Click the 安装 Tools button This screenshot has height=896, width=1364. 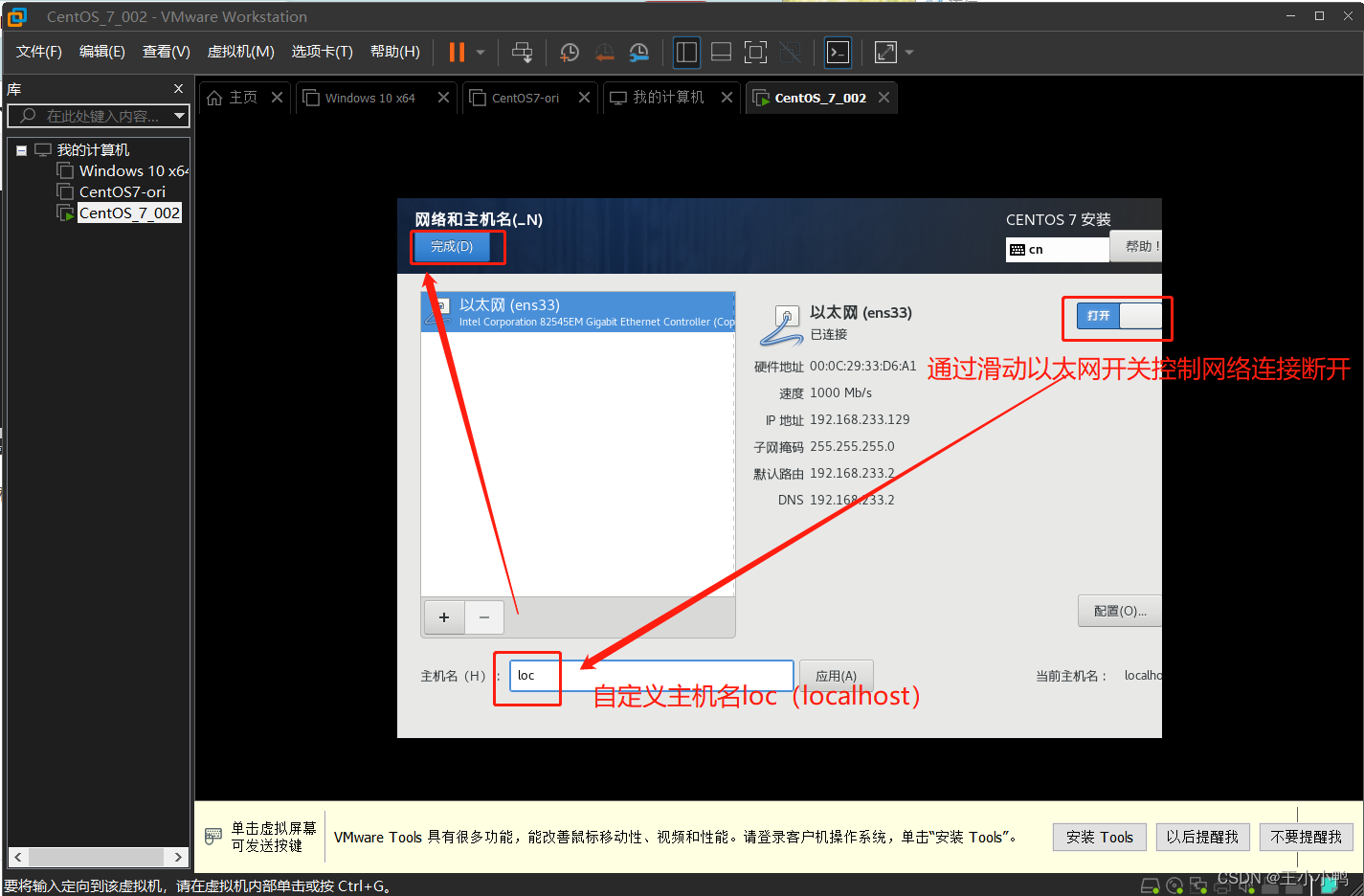click(x=1100, y=837)
